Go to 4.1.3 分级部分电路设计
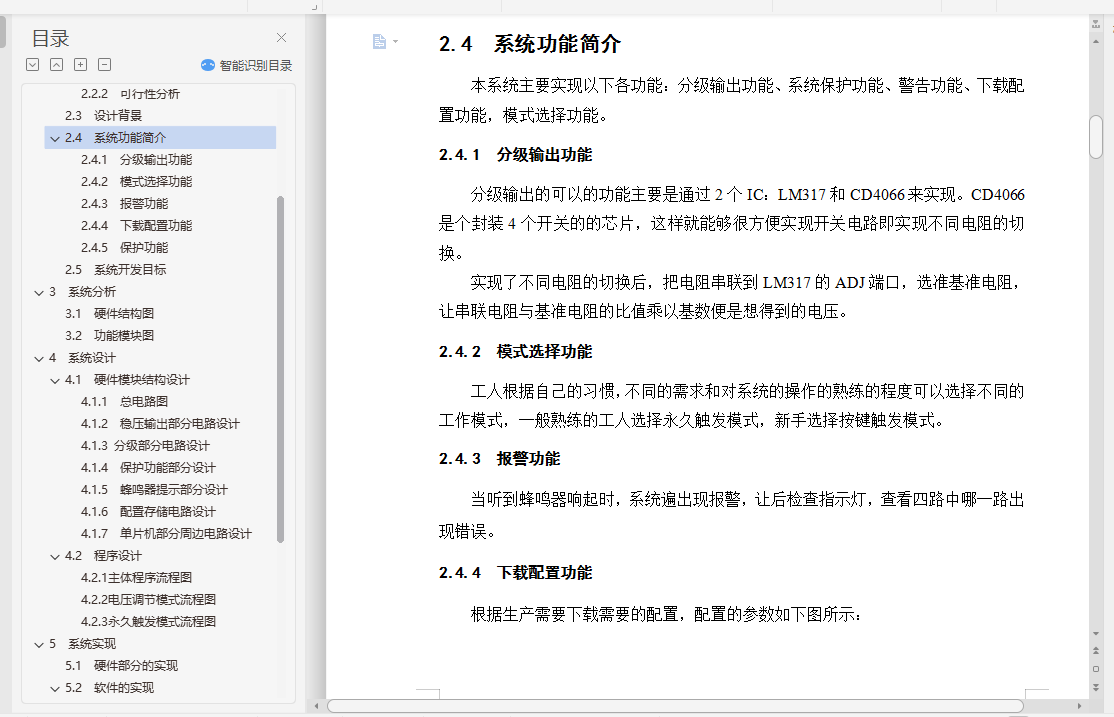This screenshot has width=1114, height=717. [x=145, y=446]
